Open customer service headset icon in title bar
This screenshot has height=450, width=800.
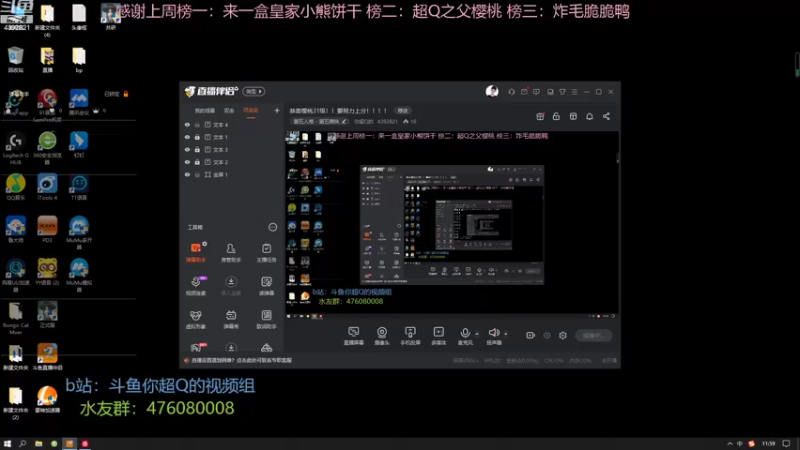511,92
